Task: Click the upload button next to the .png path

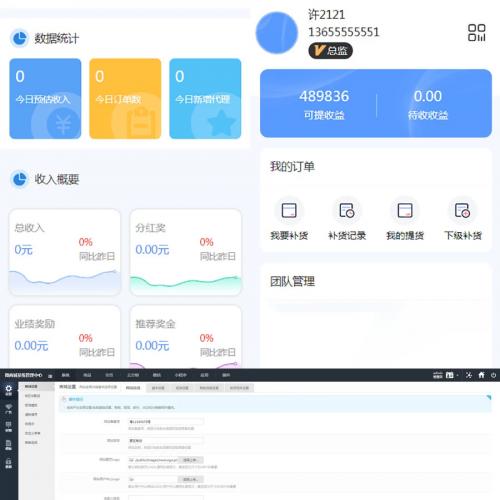Action: coord(190,460)
